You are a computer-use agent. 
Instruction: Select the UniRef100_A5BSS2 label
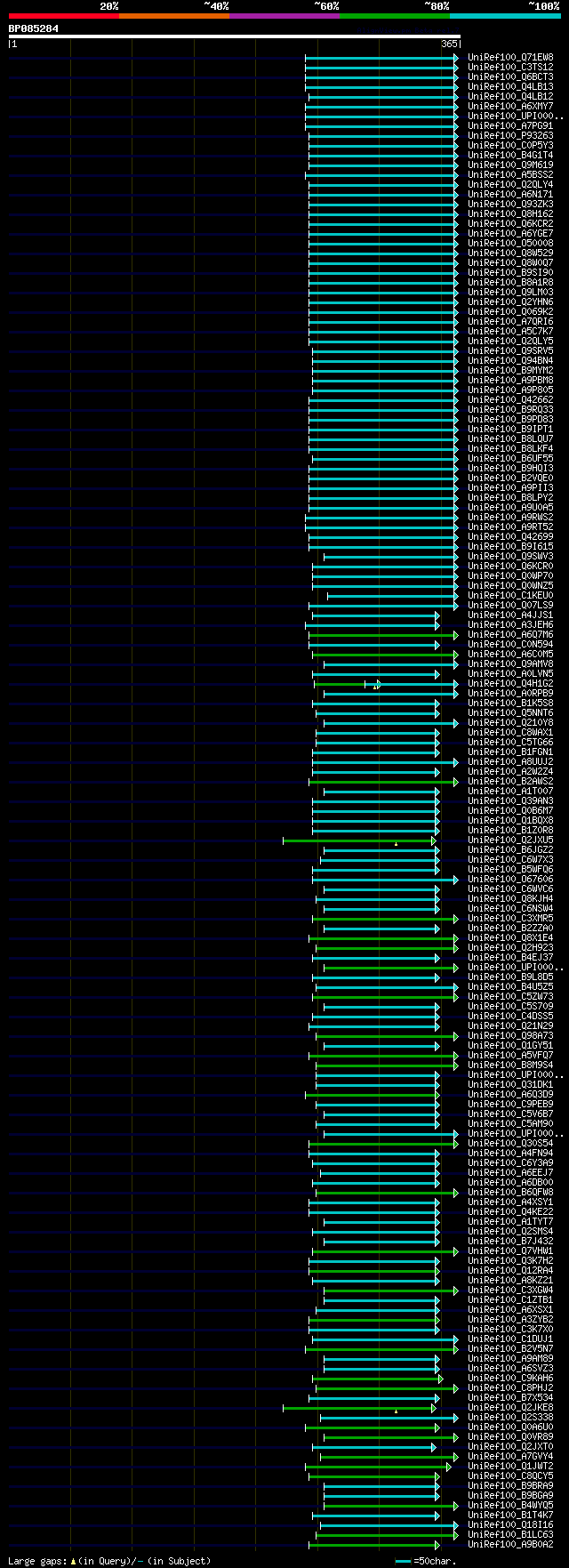coord(510,174)
